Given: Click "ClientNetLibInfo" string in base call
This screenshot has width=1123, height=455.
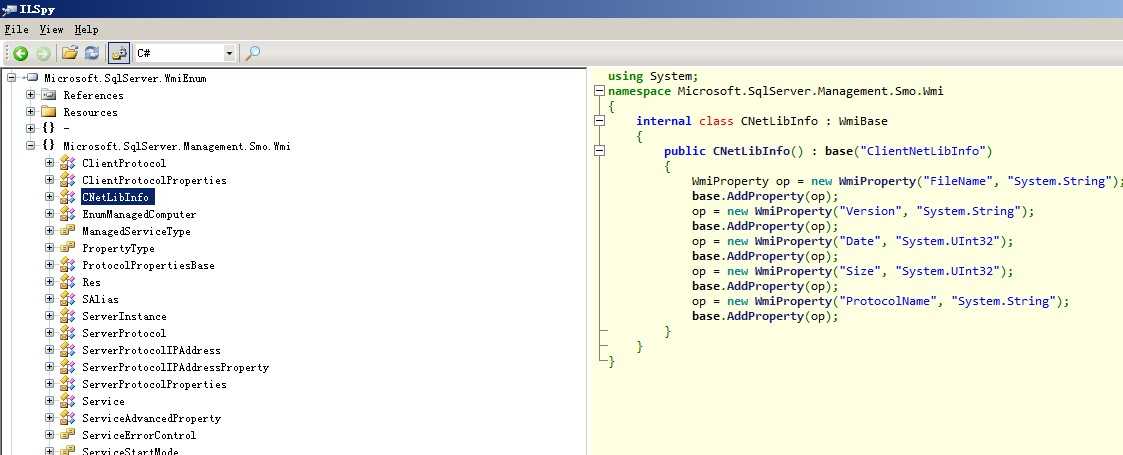Looking at the screenshot, I should coord(923,151).
